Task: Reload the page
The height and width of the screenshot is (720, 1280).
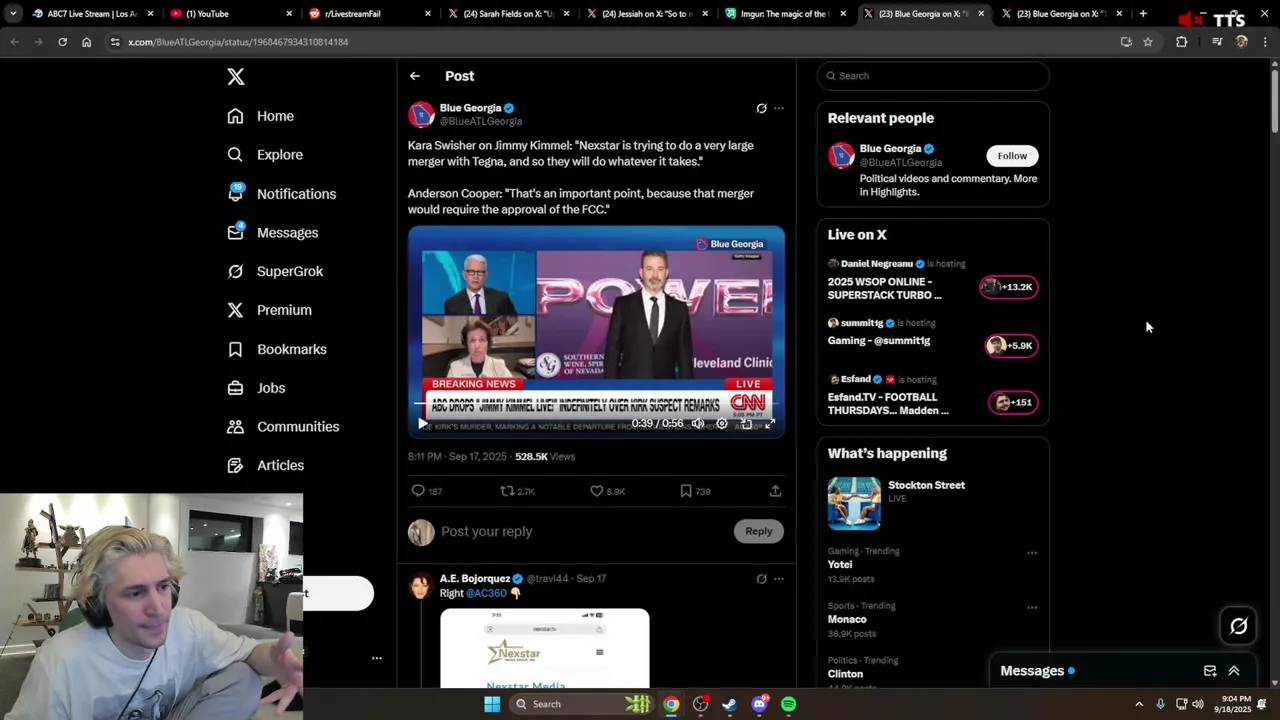Action: [x=62, y=42]
